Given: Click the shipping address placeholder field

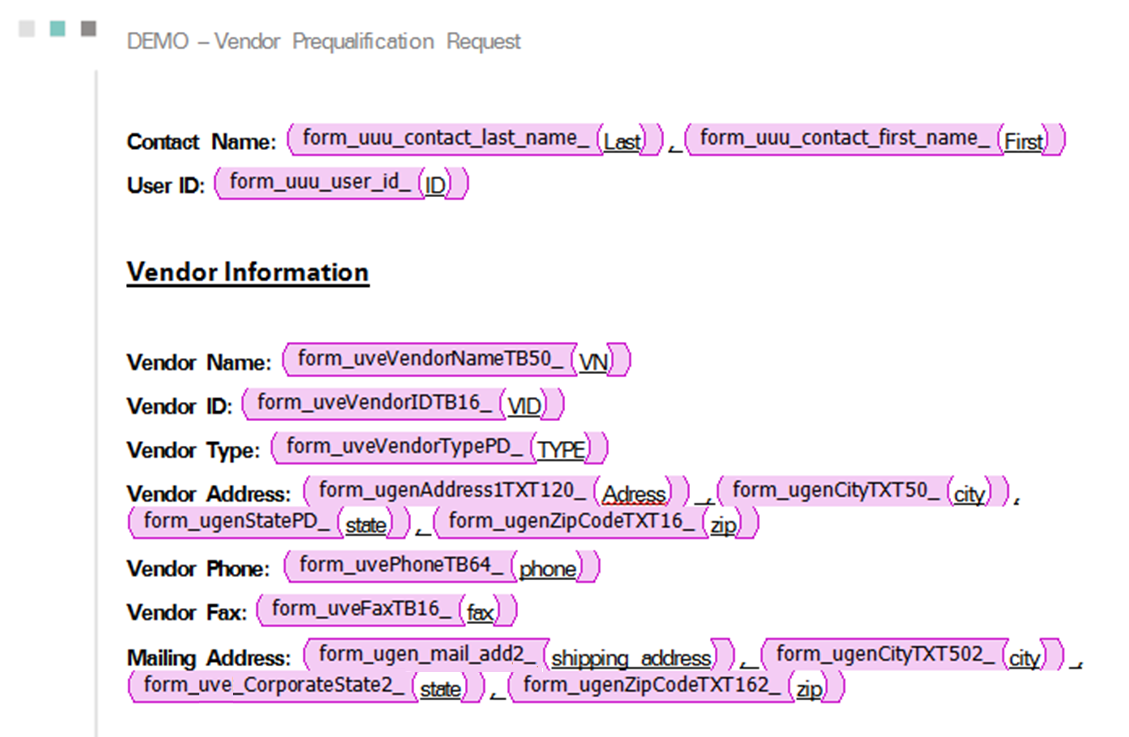Looking at the screenshot, I should [x=631, y=659].
